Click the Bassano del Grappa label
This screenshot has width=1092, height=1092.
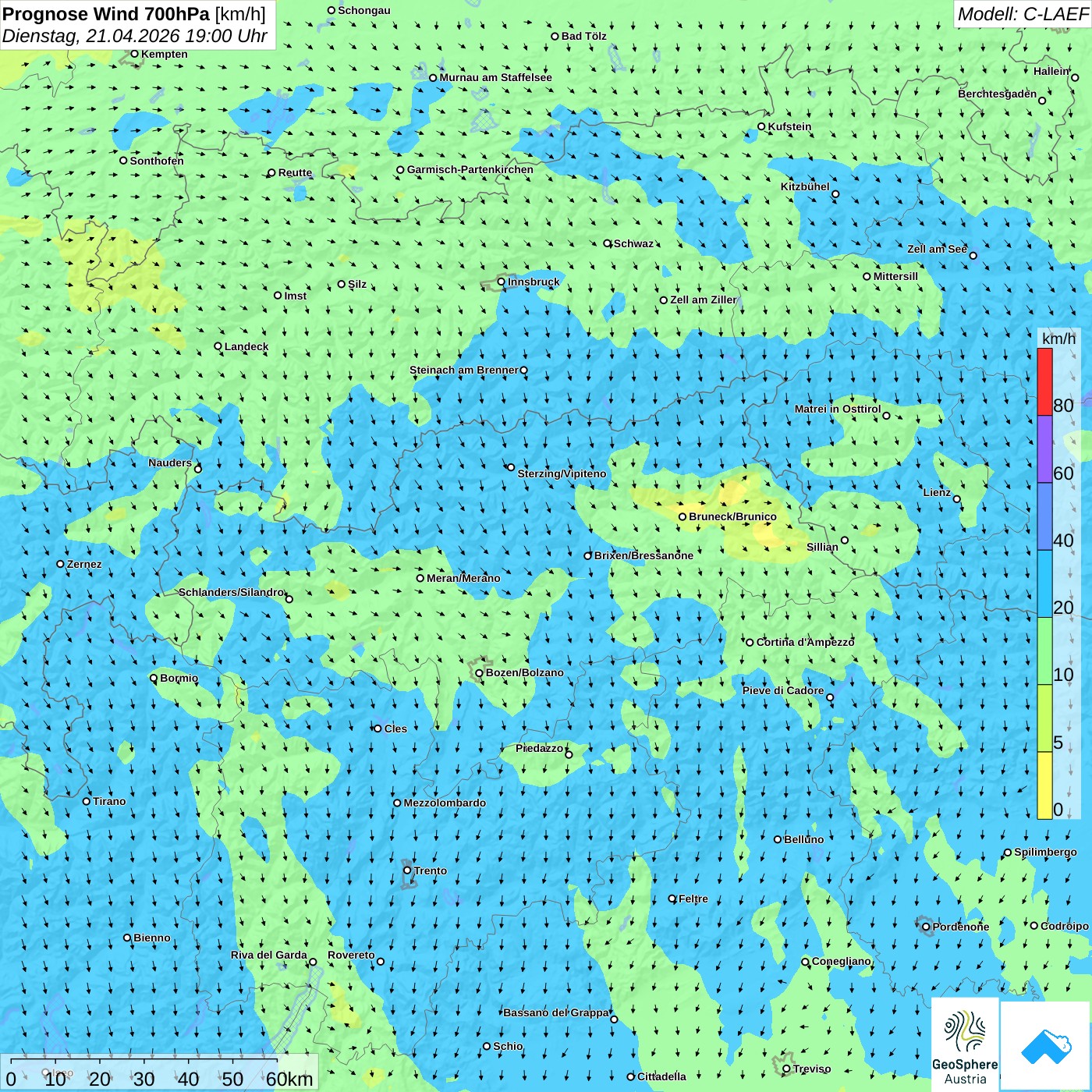click(x=556, y=1012)
